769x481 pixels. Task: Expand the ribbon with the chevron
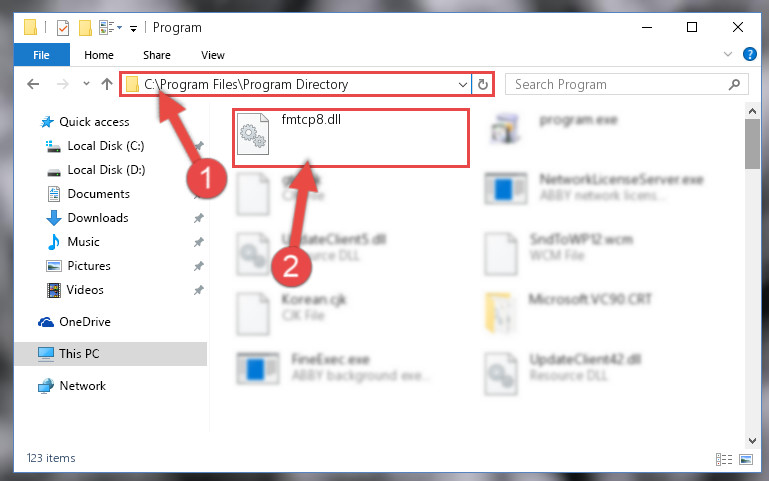728,54
